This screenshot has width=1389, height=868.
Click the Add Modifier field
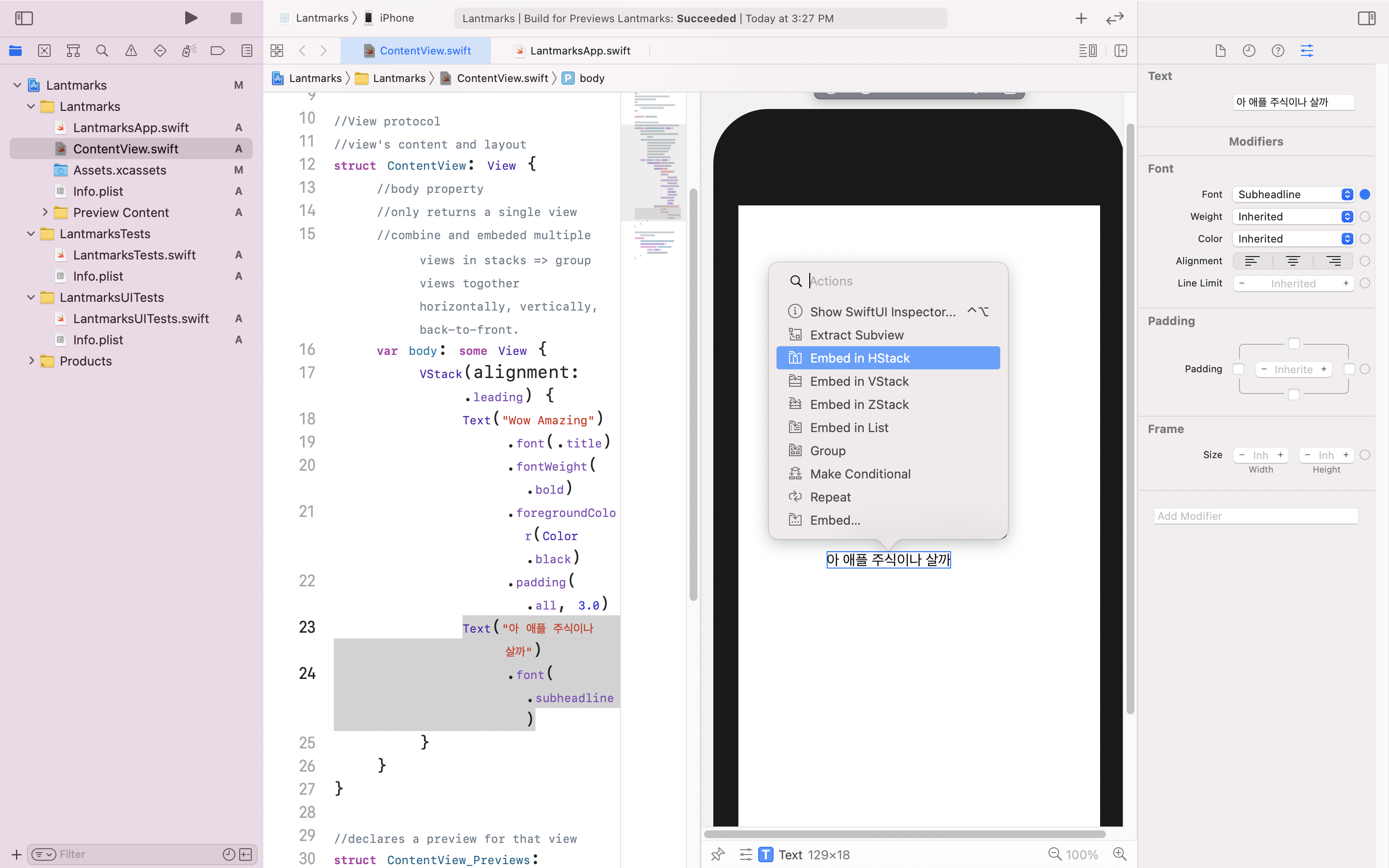[1256, 515]
